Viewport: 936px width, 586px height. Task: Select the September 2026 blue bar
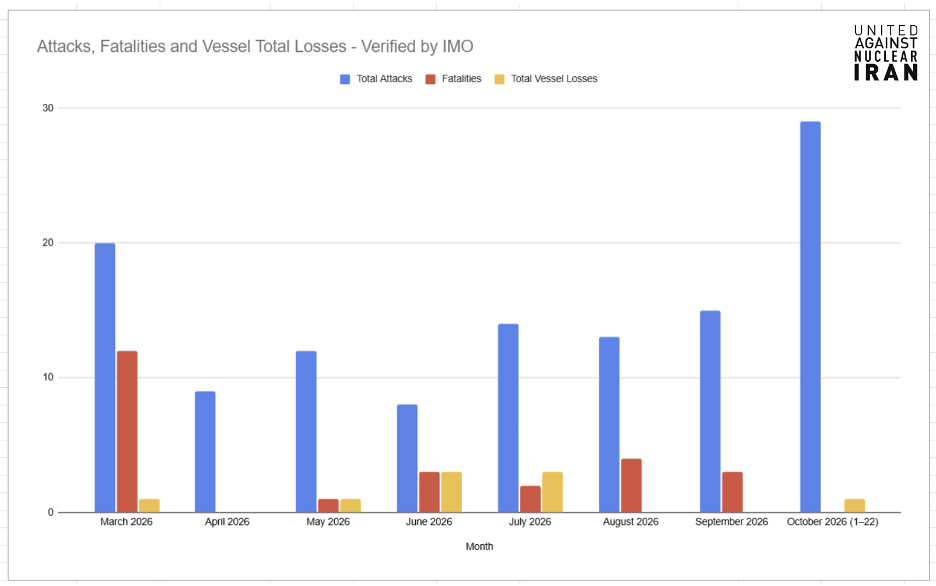[710, 411]
